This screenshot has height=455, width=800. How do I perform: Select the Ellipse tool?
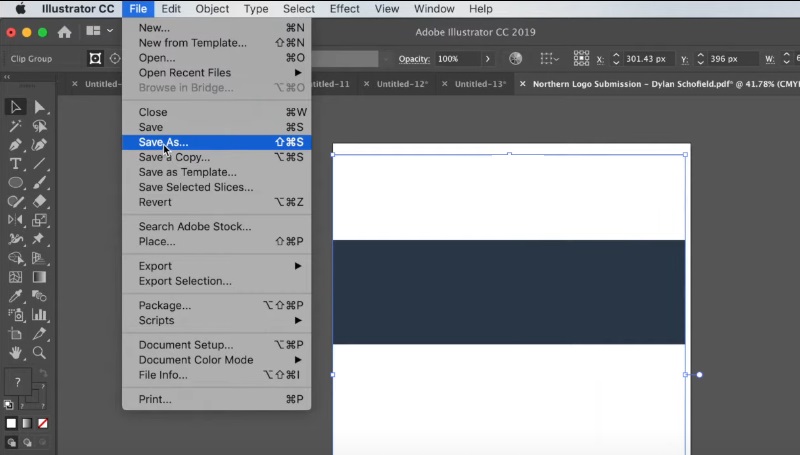pos(15,182)
